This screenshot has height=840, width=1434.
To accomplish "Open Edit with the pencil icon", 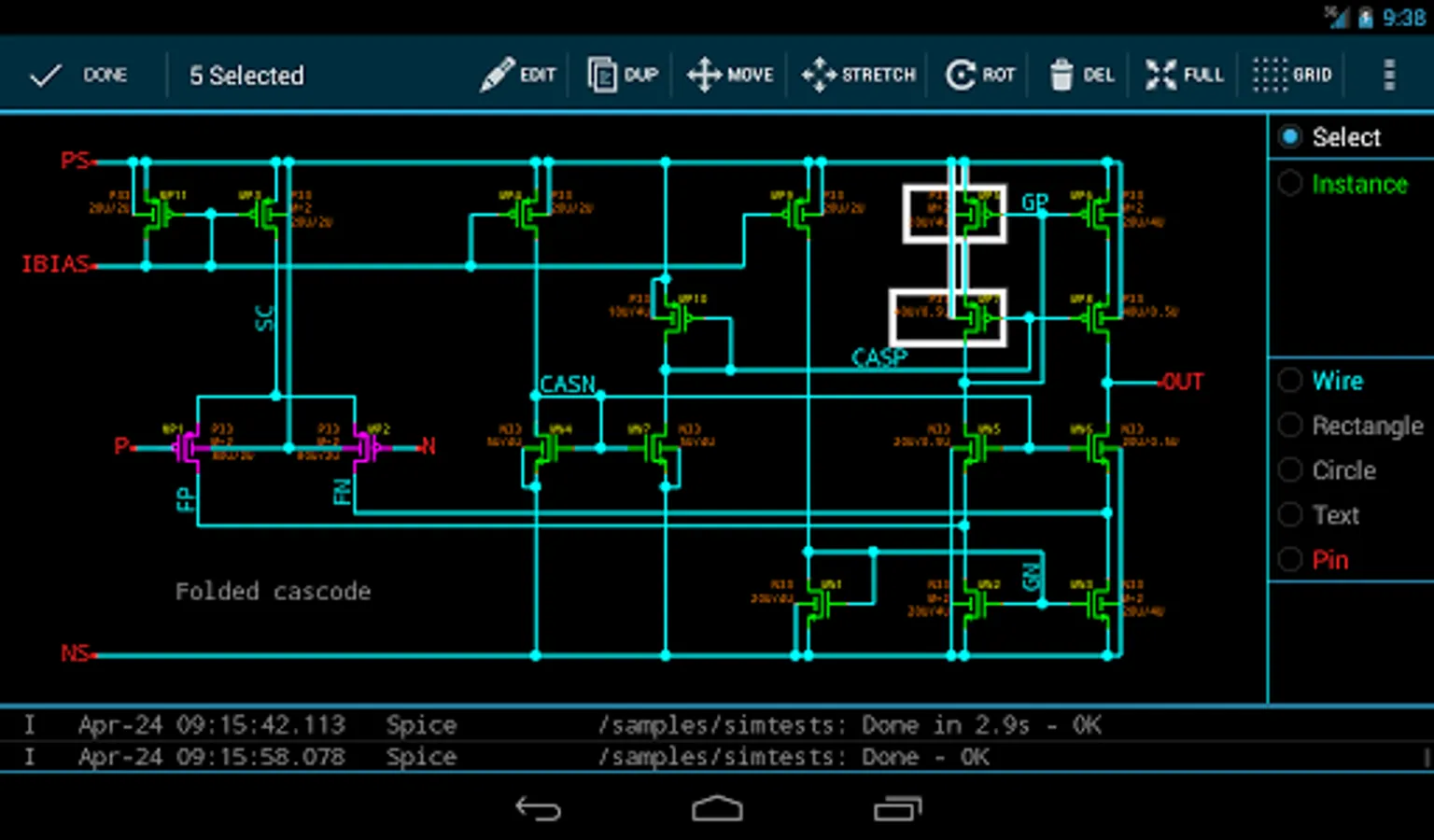I will (518, 75).
